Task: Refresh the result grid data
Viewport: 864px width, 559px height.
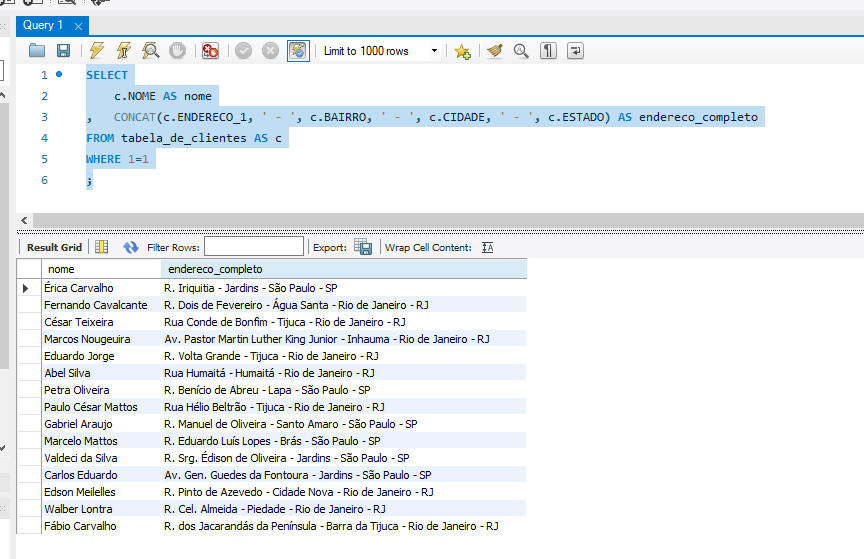Action: (131, 247)
